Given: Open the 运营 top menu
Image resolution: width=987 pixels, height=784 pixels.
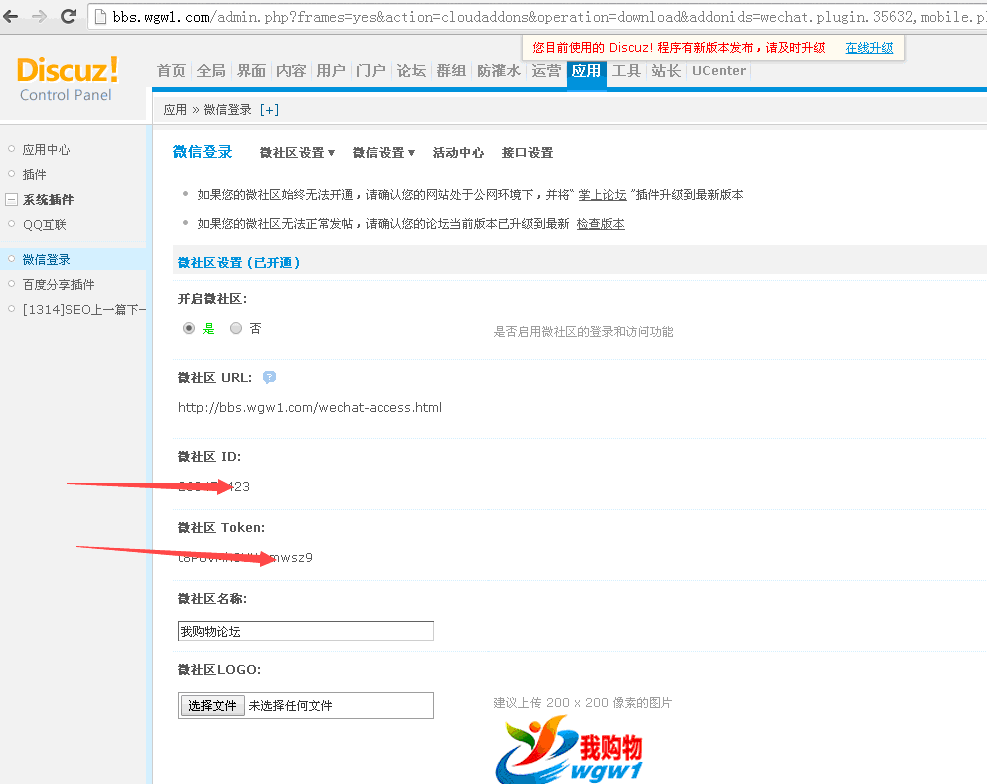Looking at the screenshot, I should (x=546, y=71).
